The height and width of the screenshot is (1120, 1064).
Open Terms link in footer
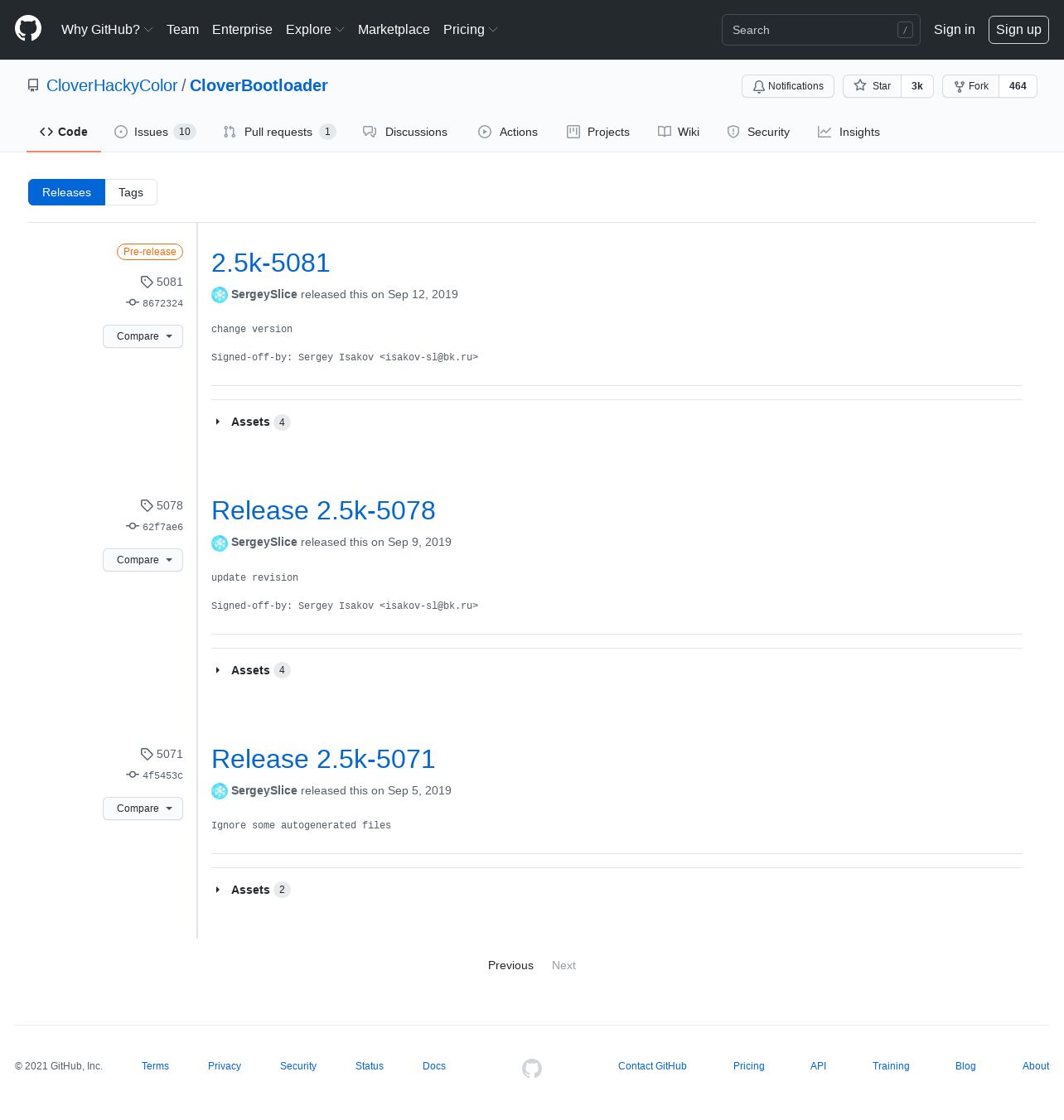coord(155,1066)
